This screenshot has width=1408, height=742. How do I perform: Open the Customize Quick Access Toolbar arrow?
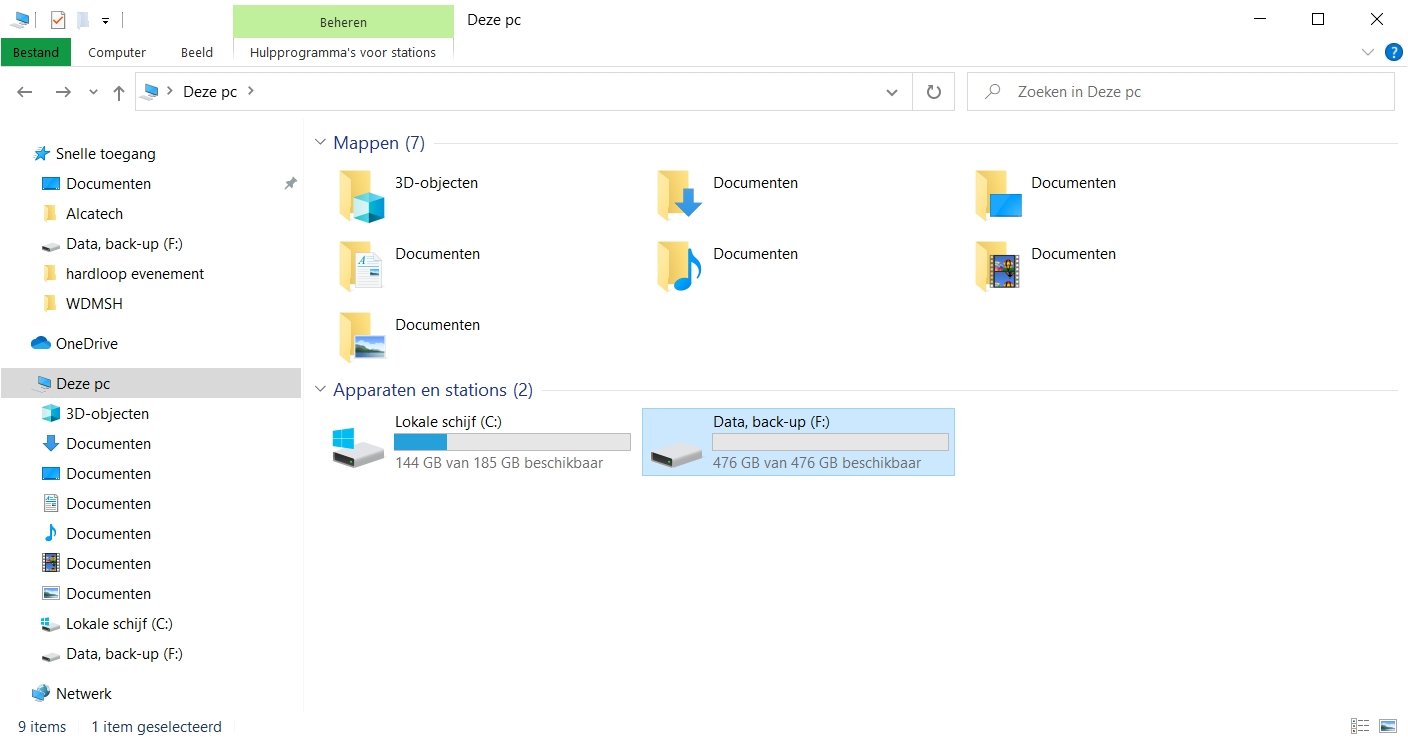click(x=105, y=20)
